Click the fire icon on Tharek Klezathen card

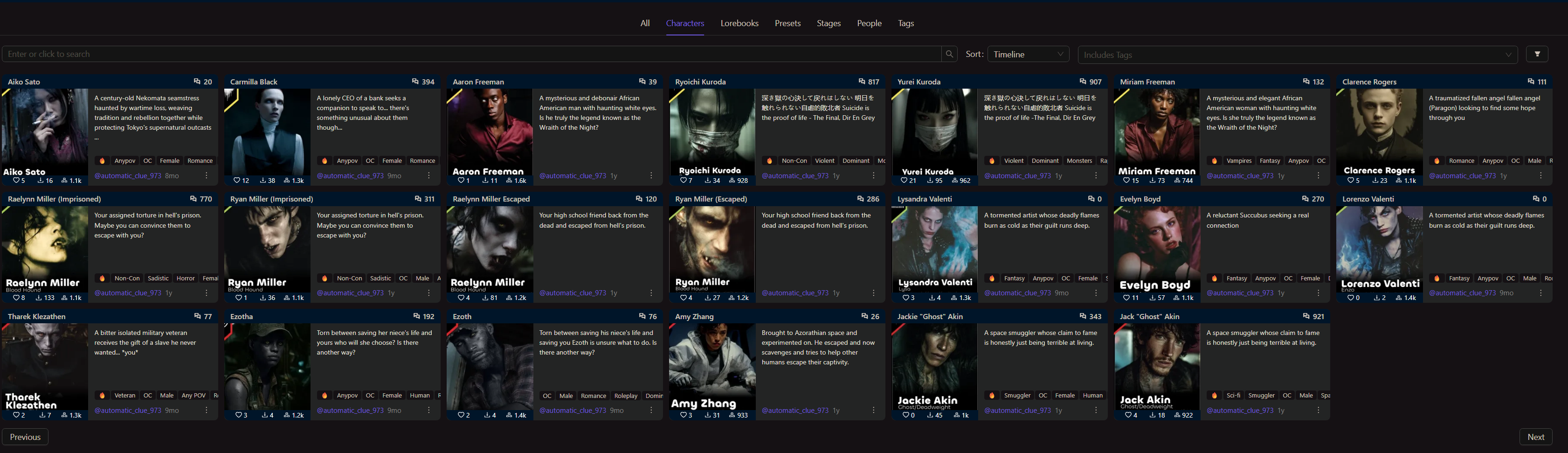(102, 396)
